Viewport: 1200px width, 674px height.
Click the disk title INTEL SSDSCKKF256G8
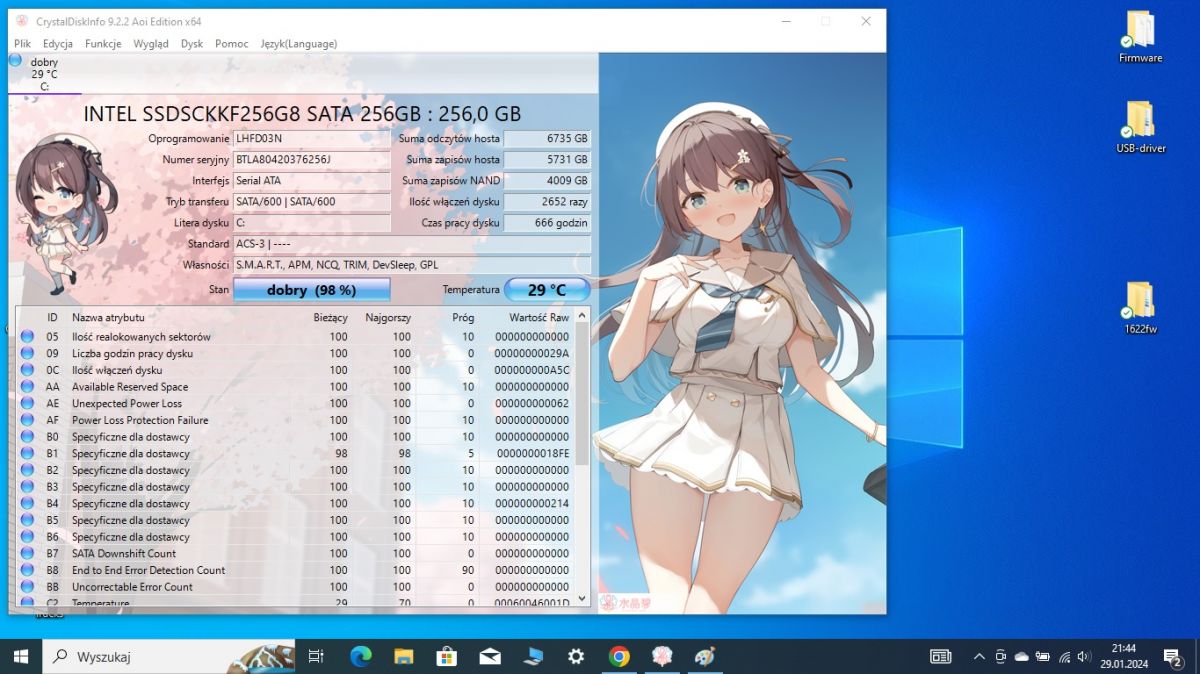[x=302, y=114]
